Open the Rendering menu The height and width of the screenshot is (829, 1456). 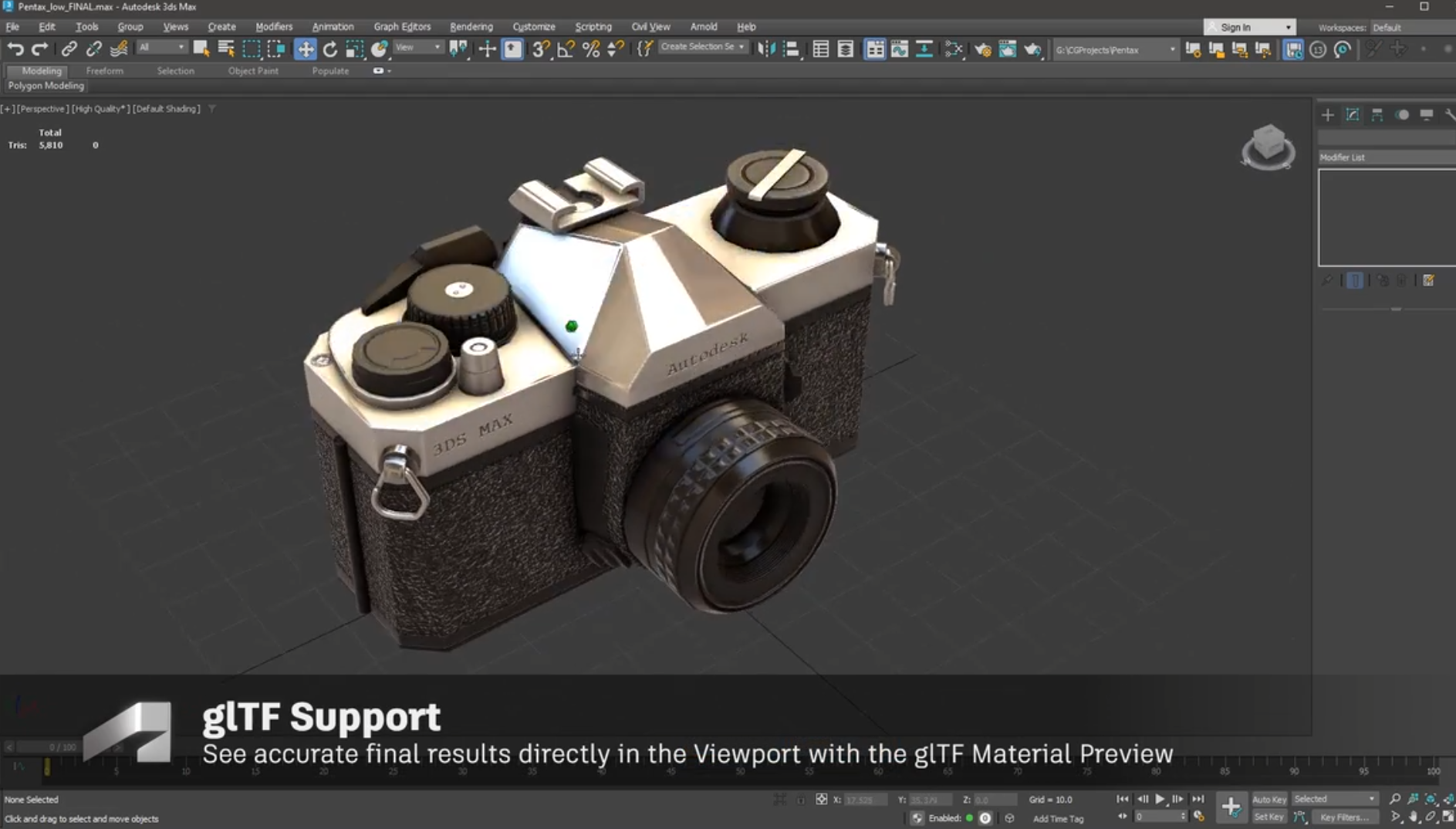click(x=471, y=27)
